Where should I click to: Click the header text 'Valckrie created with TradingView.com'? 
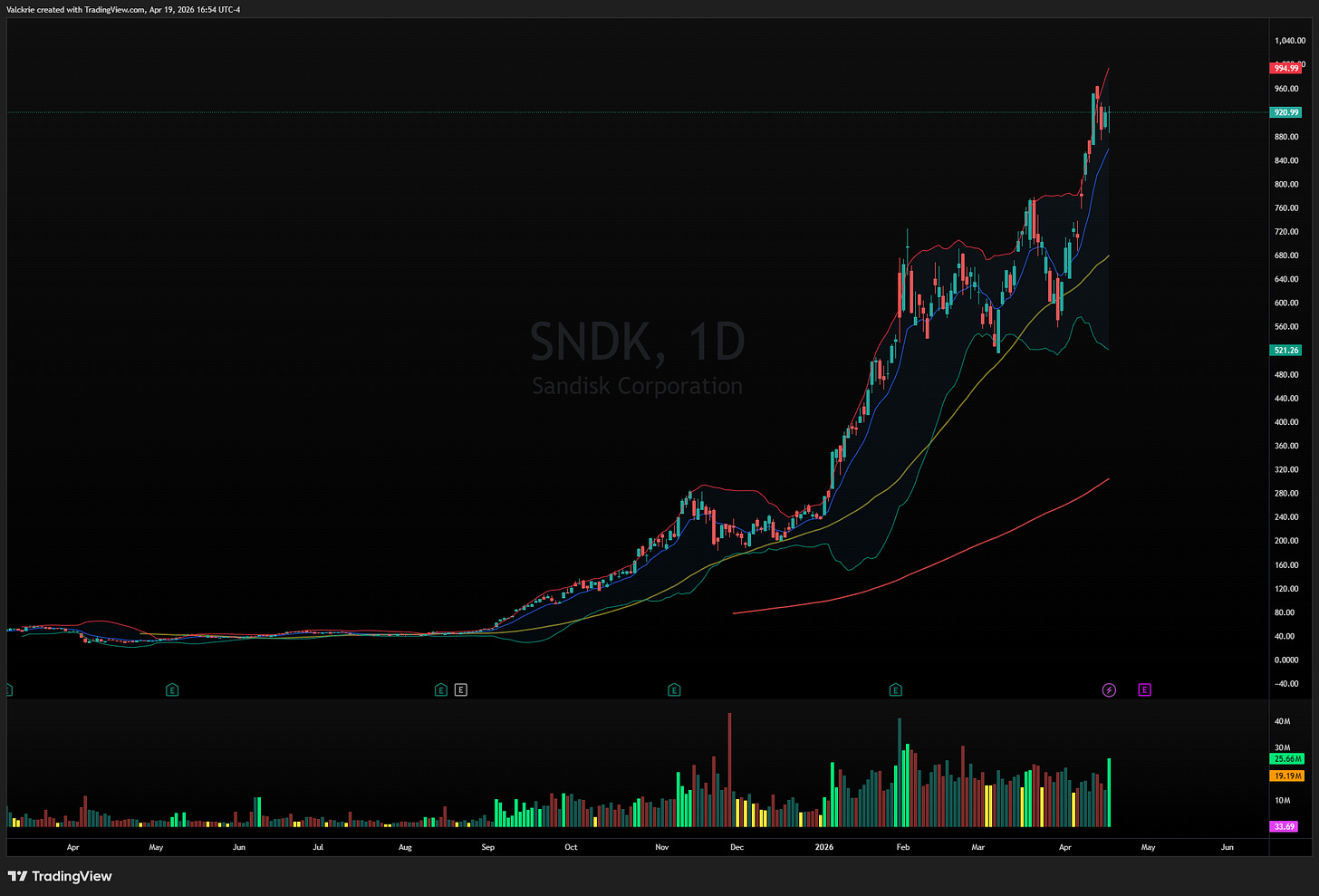[76, 10]
